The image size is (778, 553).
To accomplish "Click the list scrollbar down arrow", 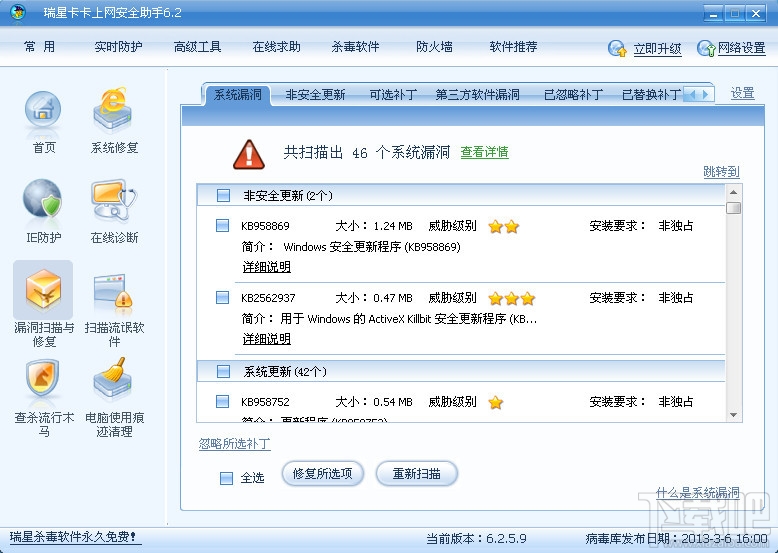I will 733,415.
